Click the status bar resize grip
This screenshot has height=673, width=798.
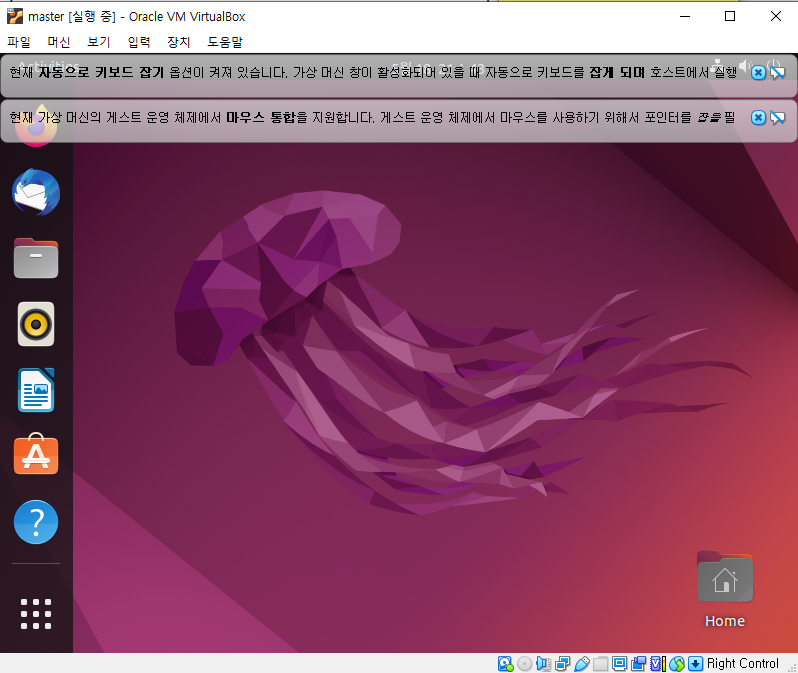tap(792, 668)
